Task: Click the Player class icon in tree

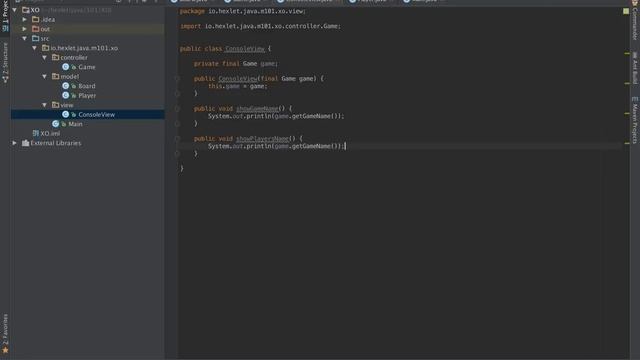Action: point(65,95)
